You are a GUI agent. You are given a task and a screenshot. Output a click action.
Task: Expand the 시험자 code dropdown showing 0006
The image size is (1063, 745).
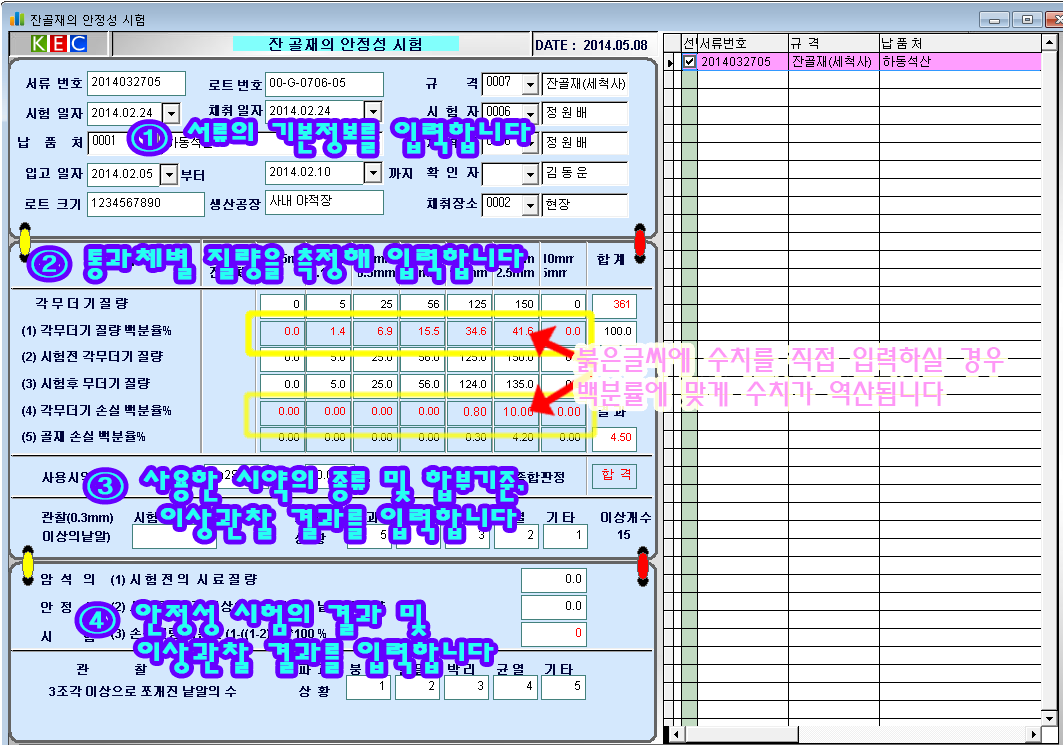[x=530, y=113]
